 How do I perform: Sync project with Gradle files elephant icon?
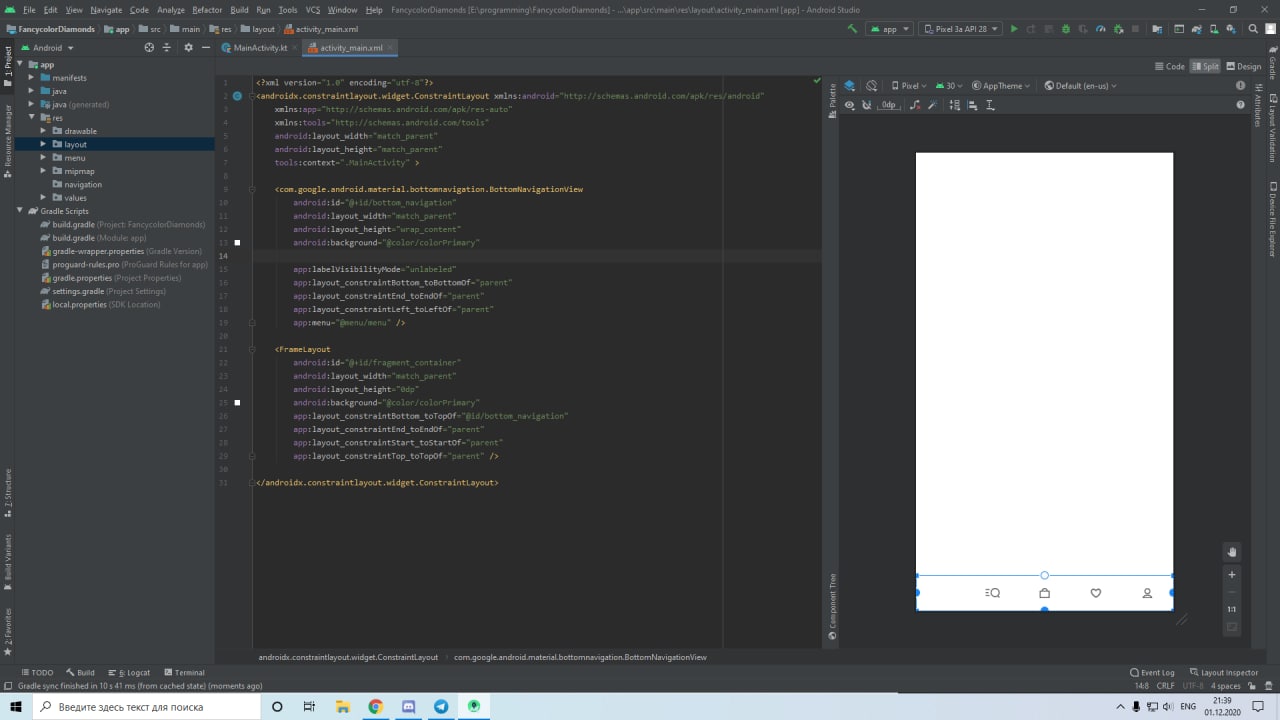(1197, 29)
